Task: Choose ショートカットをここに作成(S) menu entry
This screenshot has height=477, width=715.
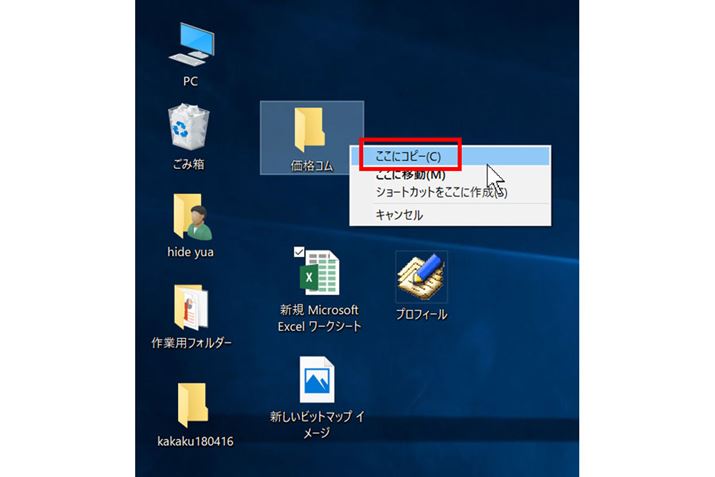Action: pyautogui.click(x=450, y=192)
